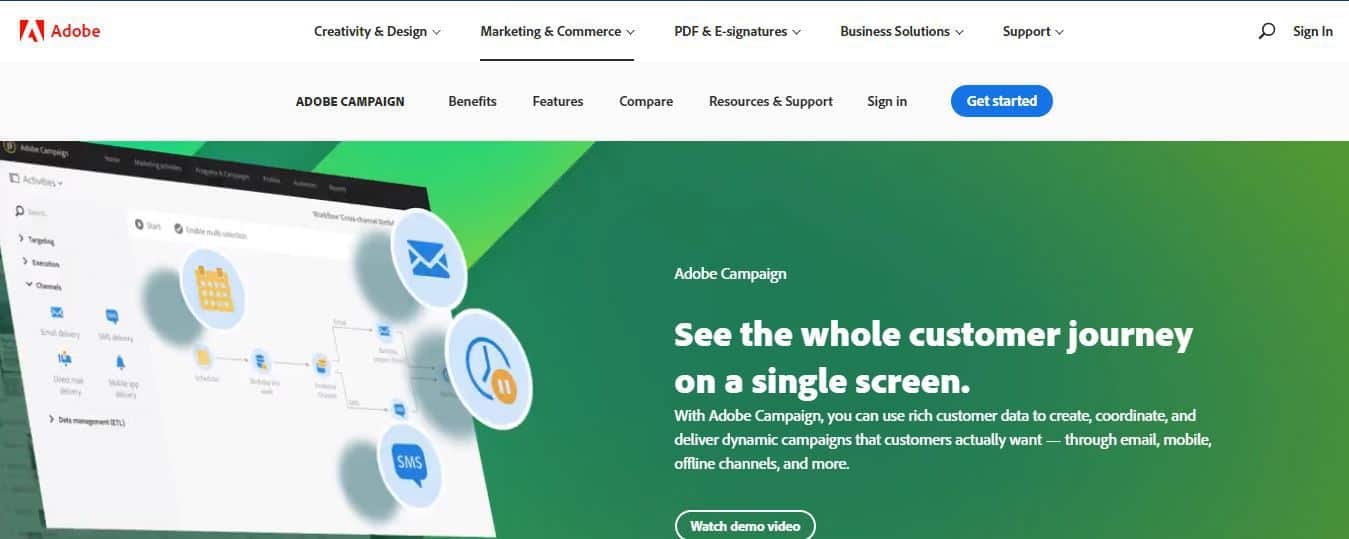Screen dimensions: 1349x539
Task: Click the Adobe logo icon
Action: pos(31,31)
